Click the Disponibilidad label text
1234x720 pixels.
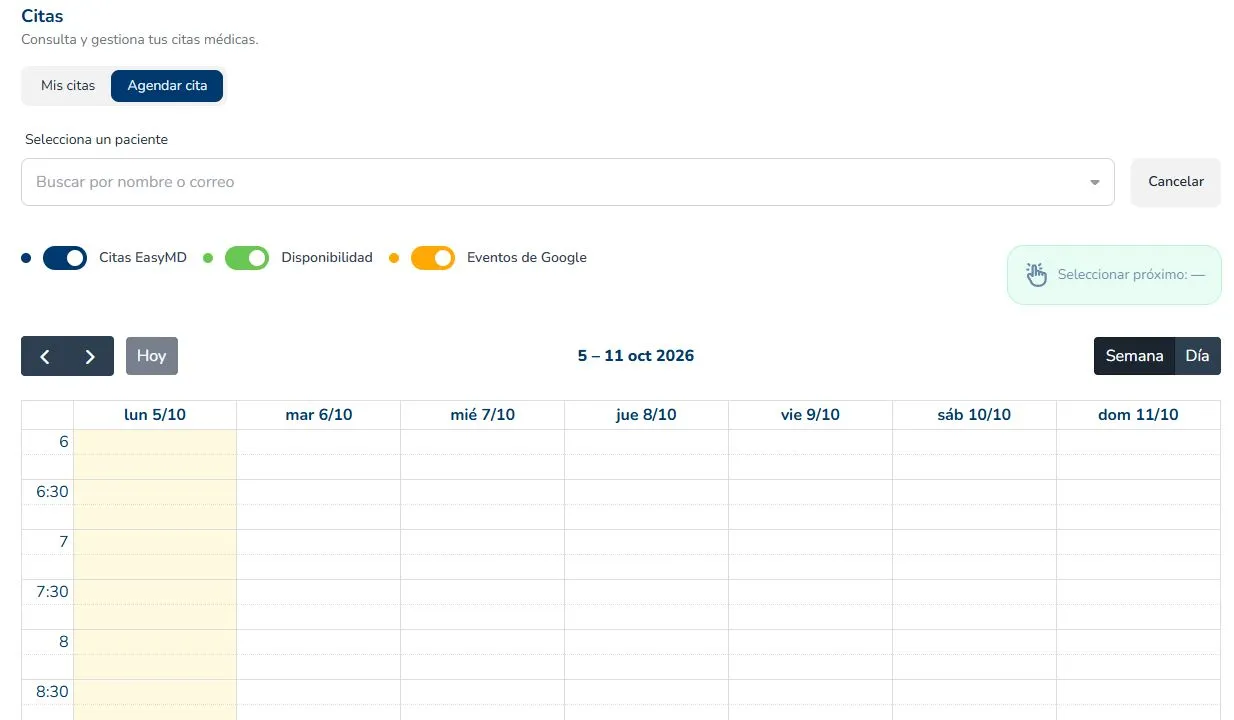[327, 258]
